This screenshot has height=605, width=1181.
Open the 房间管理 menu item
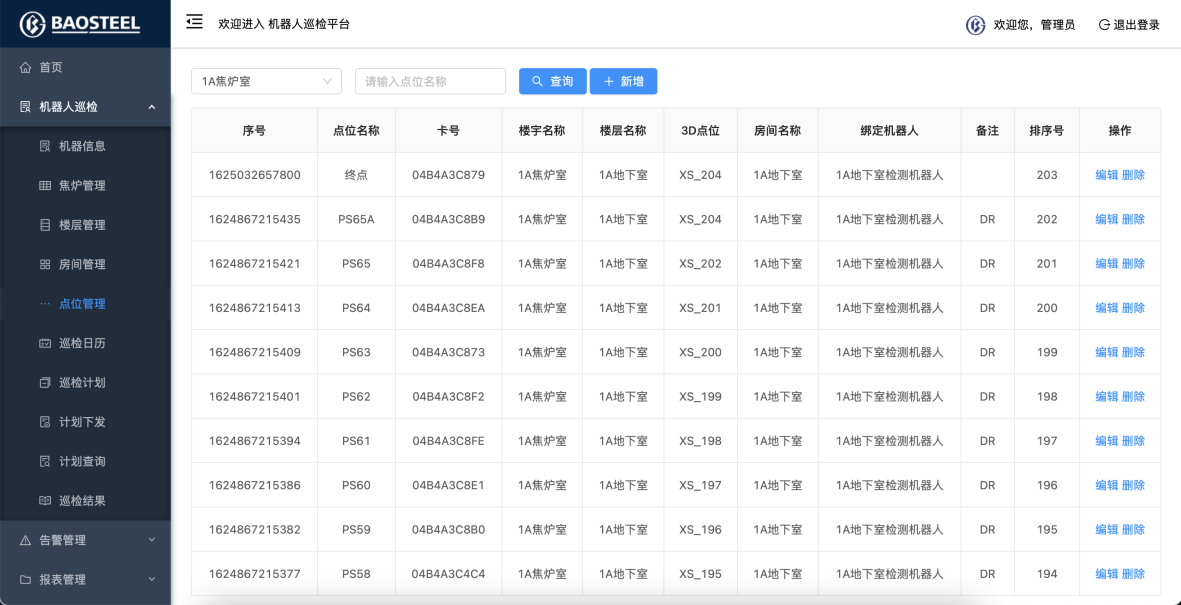(x=82, y=265)
